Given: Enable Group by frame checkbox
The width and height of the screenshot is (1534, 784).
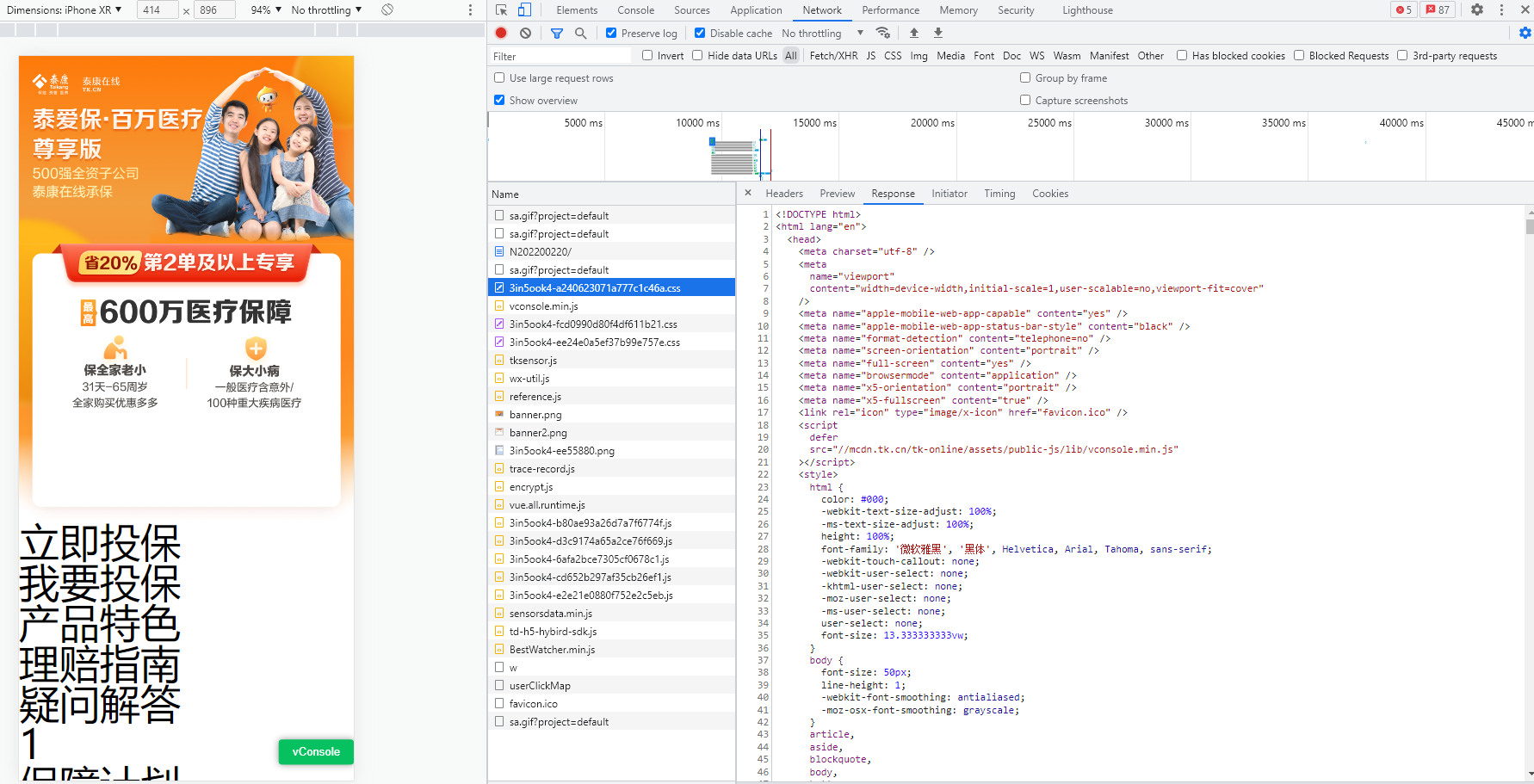Looking at the screenshot, I should tap(1025, 77).
